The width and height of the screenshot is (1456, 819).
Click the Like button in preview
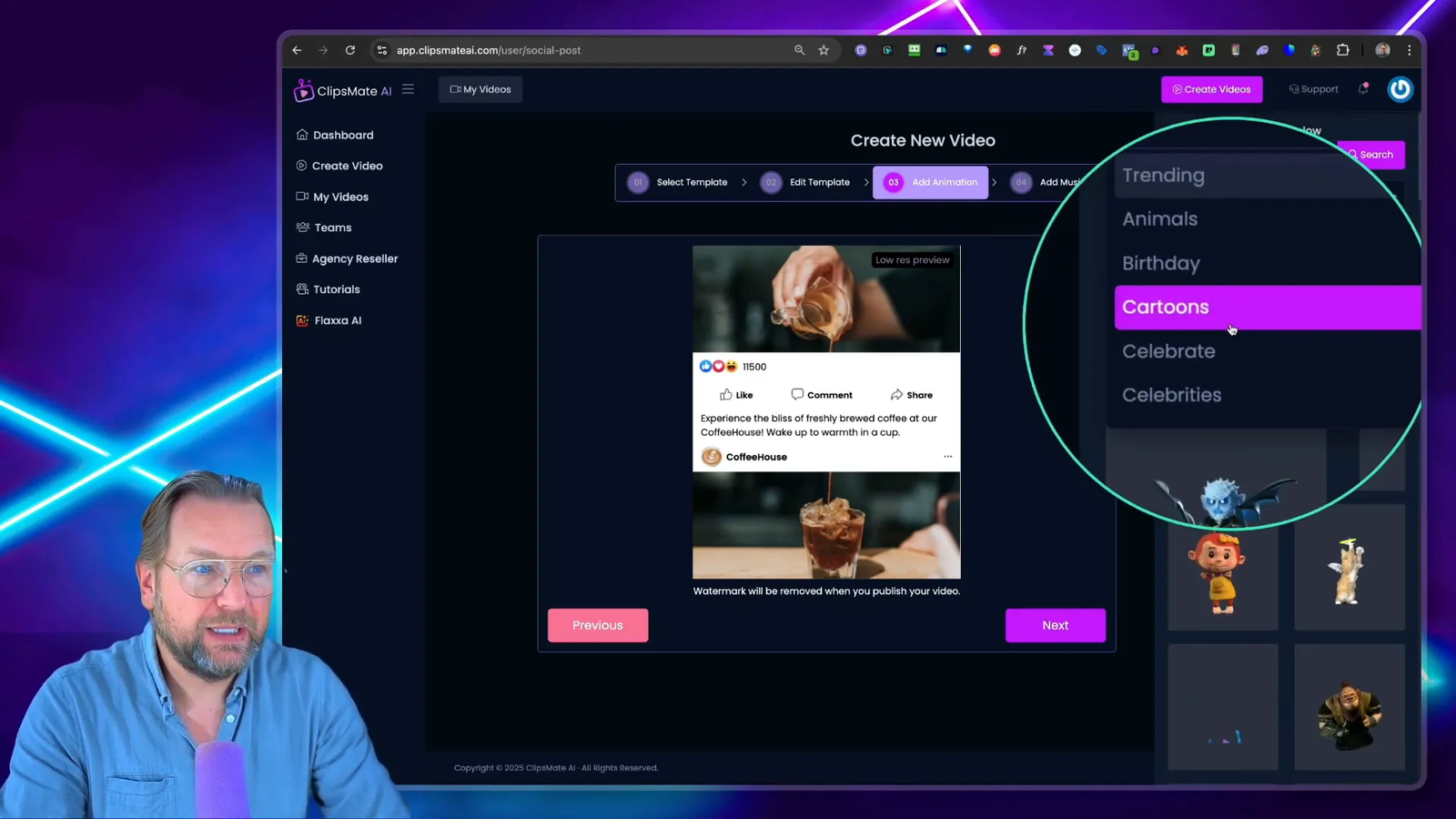click(736, 395)
